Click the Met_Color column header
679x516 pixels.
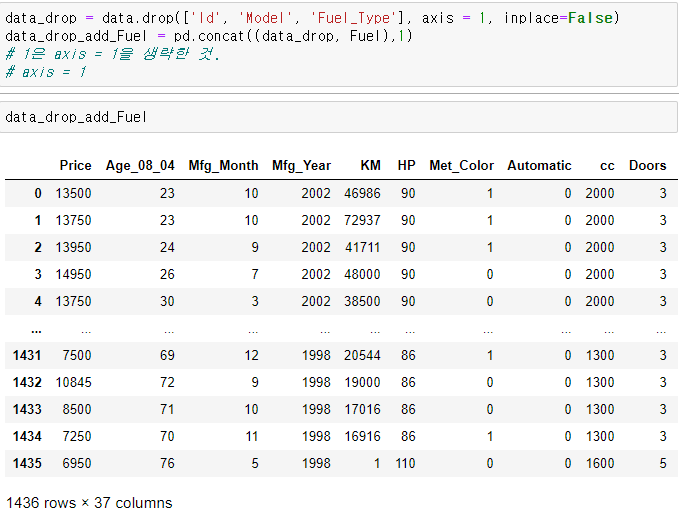pyautogui.click(x=461, y=165)
